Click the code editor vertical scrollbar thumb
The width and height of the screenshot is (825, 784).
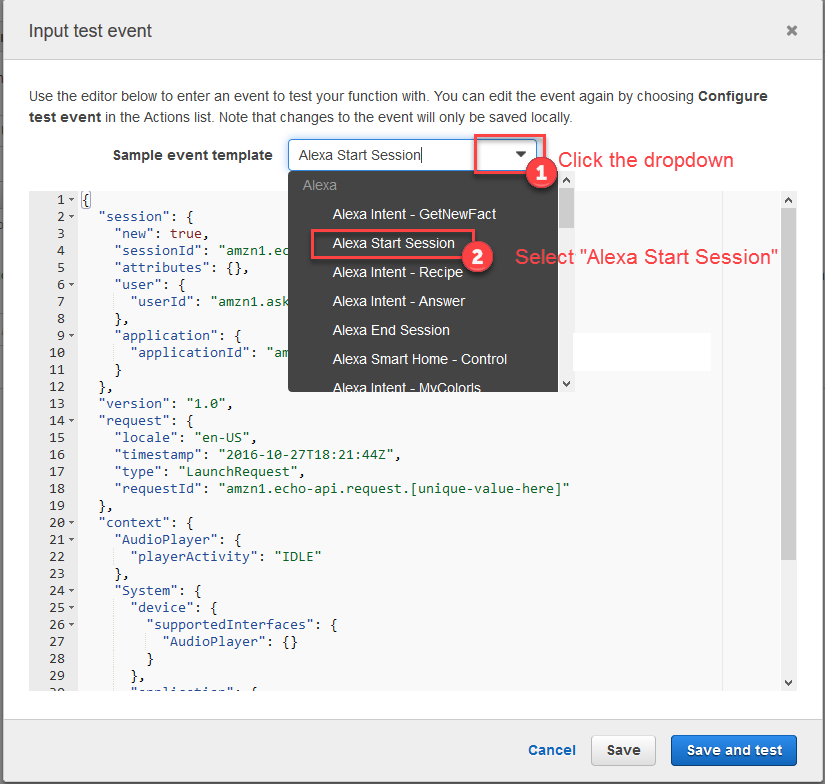[789, 380]
